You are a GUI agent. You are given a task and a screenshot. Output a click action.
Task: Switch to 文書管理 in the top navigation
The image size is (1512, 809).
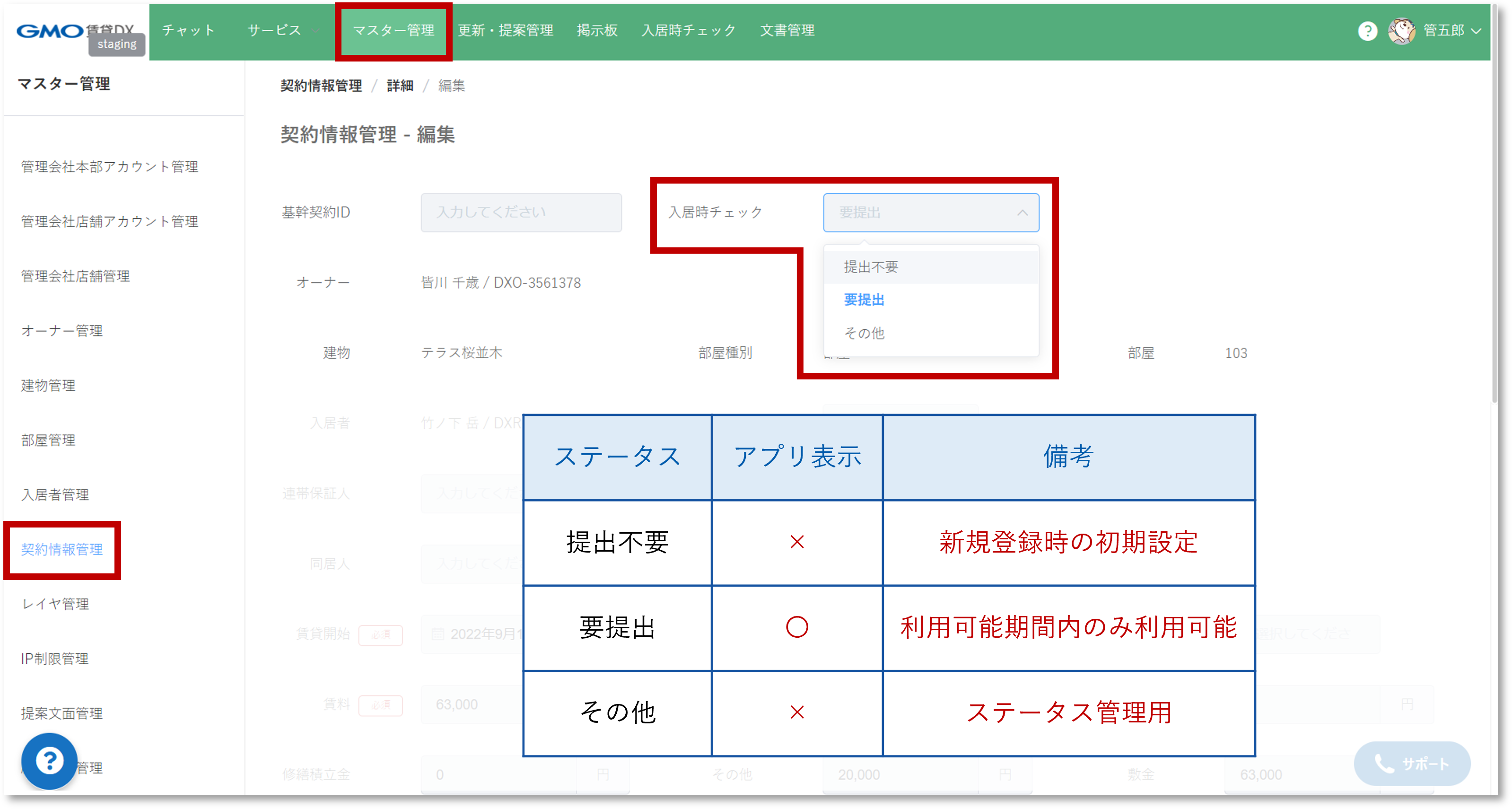pos(787,30)
